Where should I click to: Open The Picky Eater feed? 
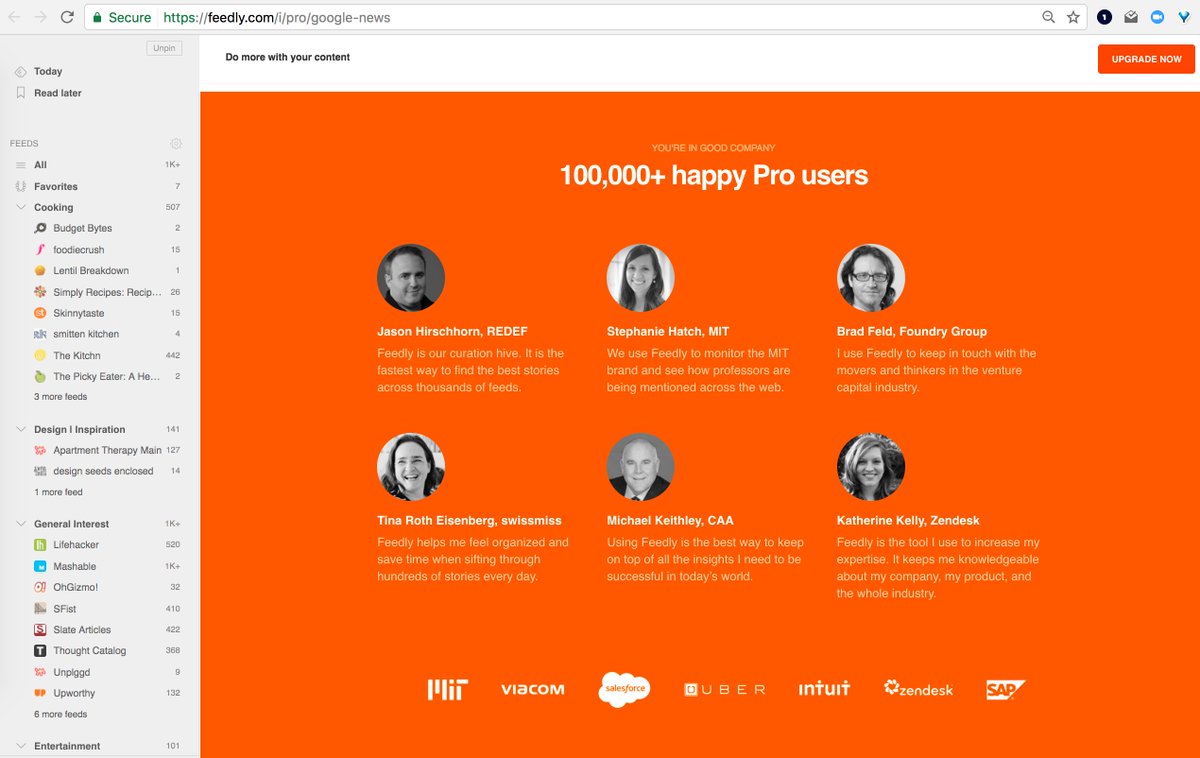[x=106, y=376]
